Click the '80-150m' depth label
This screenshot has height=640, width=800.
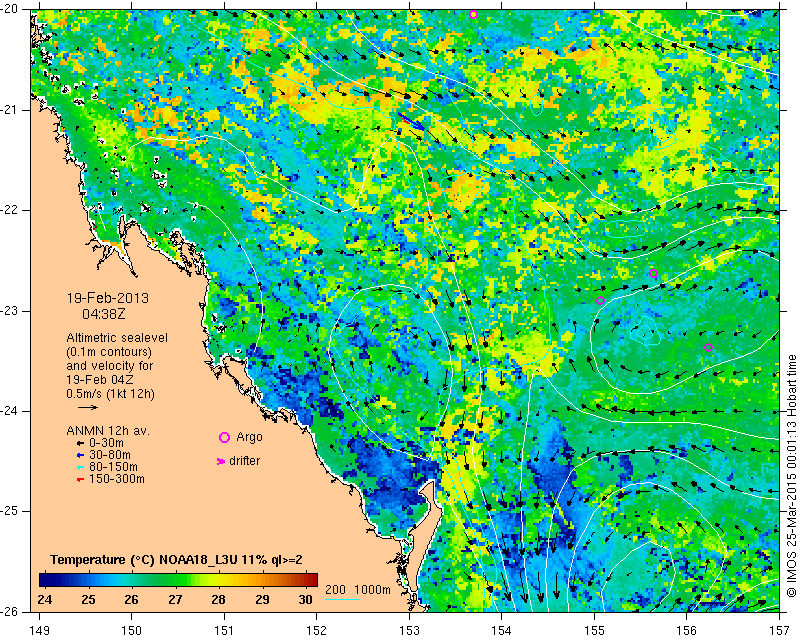click(113, 467)
